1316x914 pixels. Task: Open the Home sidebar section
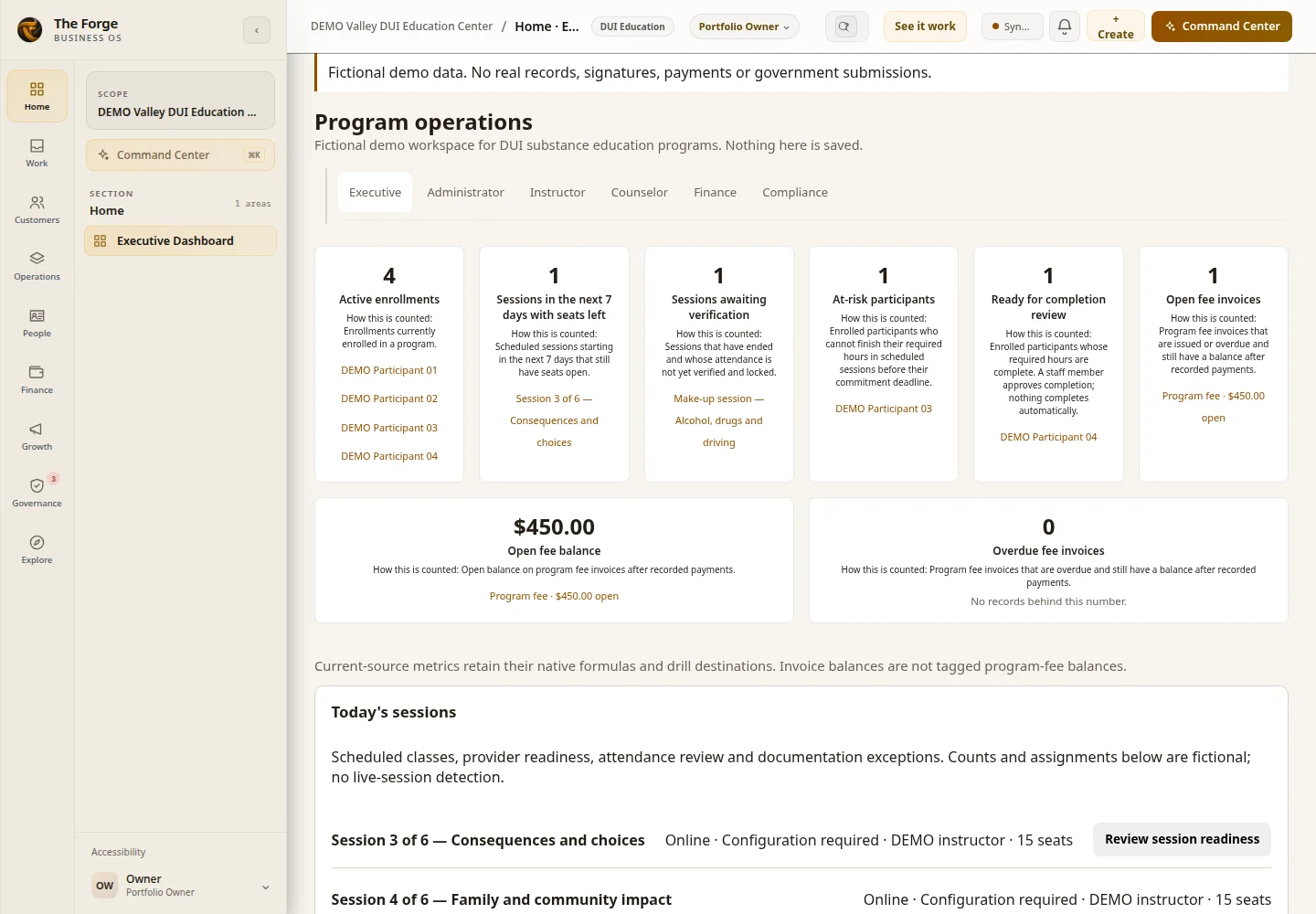click(37, 96)
